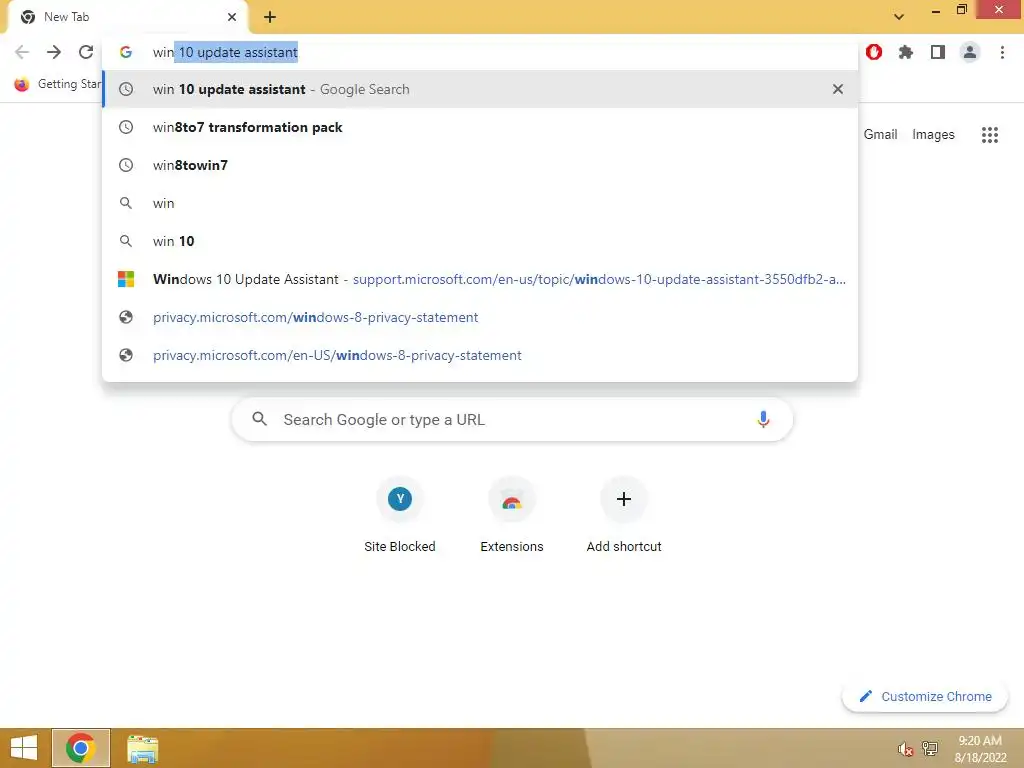
Task: Click the Customize Chrome button
Action: coord(925,696)
